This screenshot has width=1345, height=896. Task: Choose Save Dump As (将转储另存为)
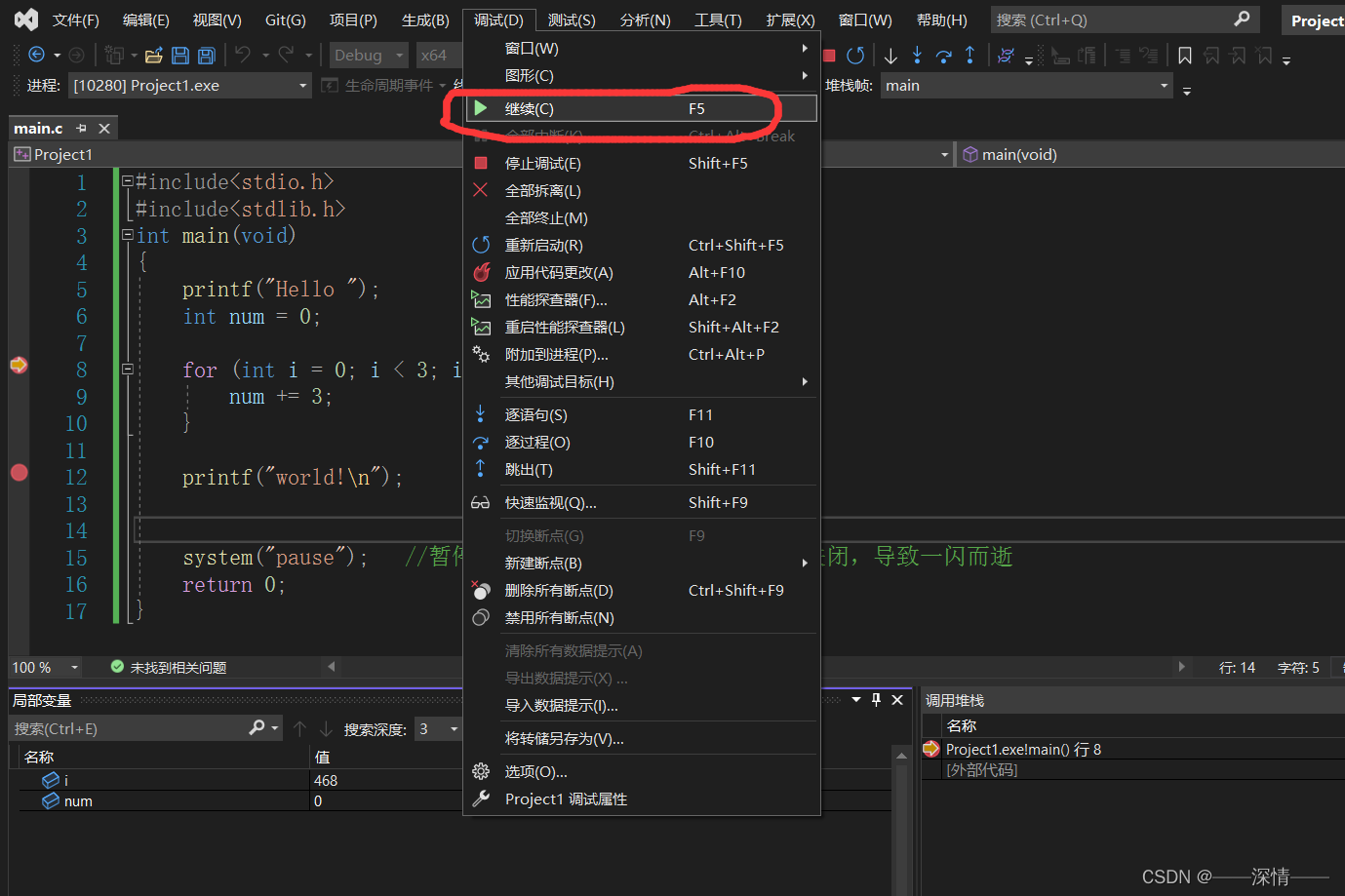641,738
